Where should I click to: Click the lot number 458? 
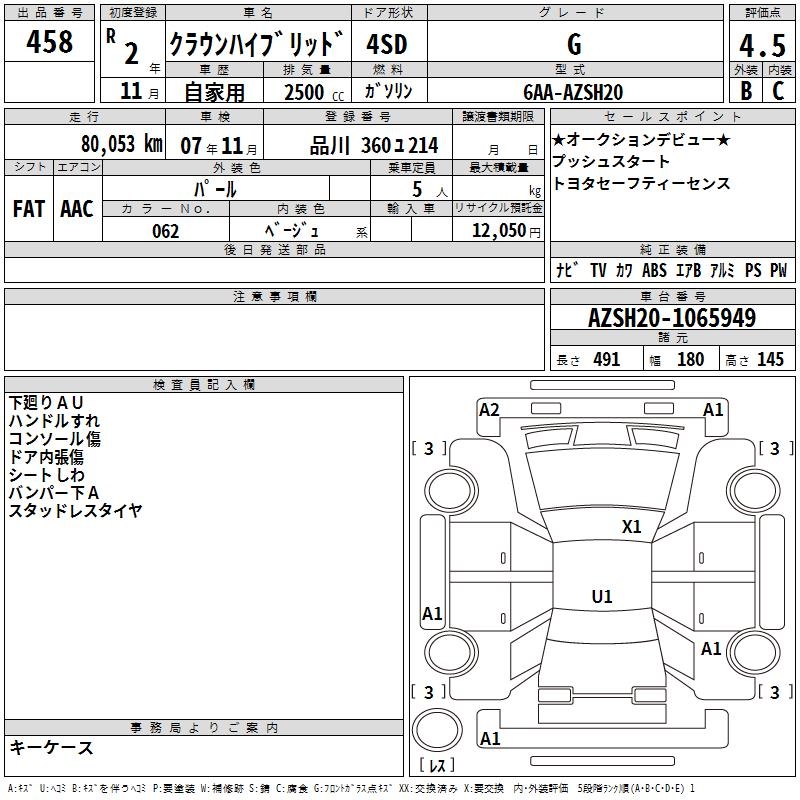49,42
